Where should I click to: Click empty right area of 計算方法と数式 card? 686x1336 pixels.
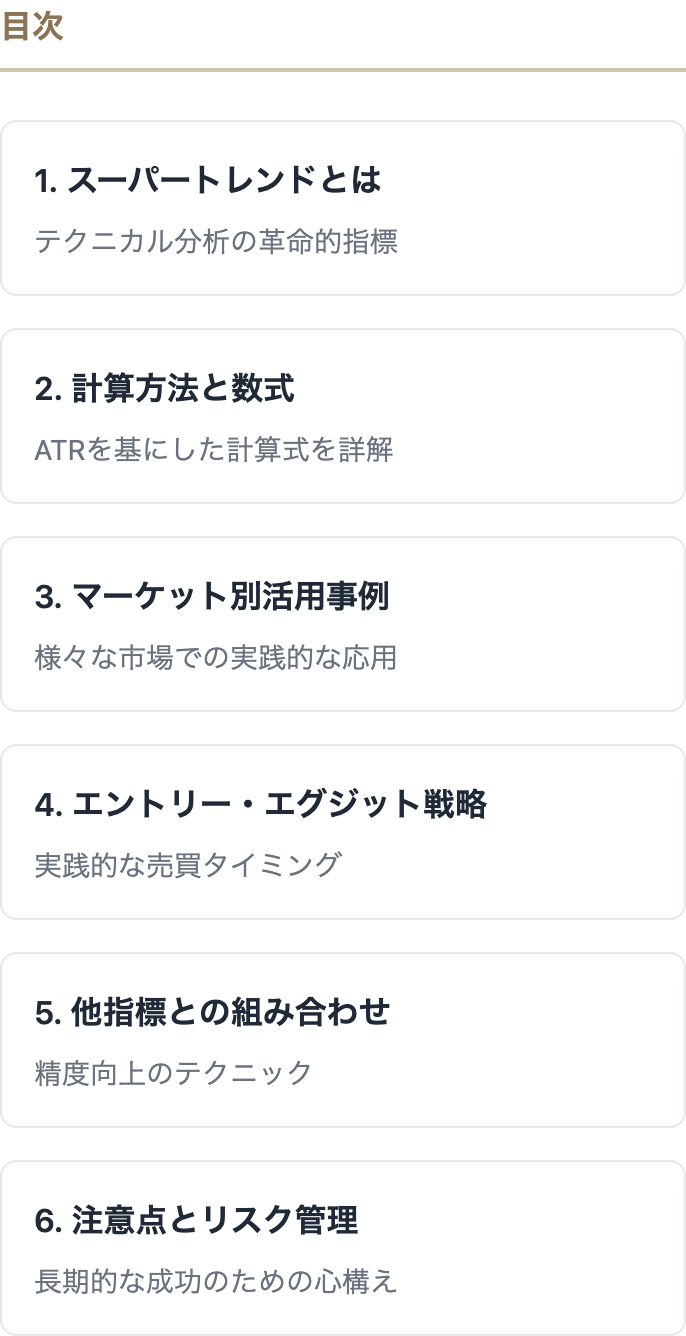pos(560,417)
